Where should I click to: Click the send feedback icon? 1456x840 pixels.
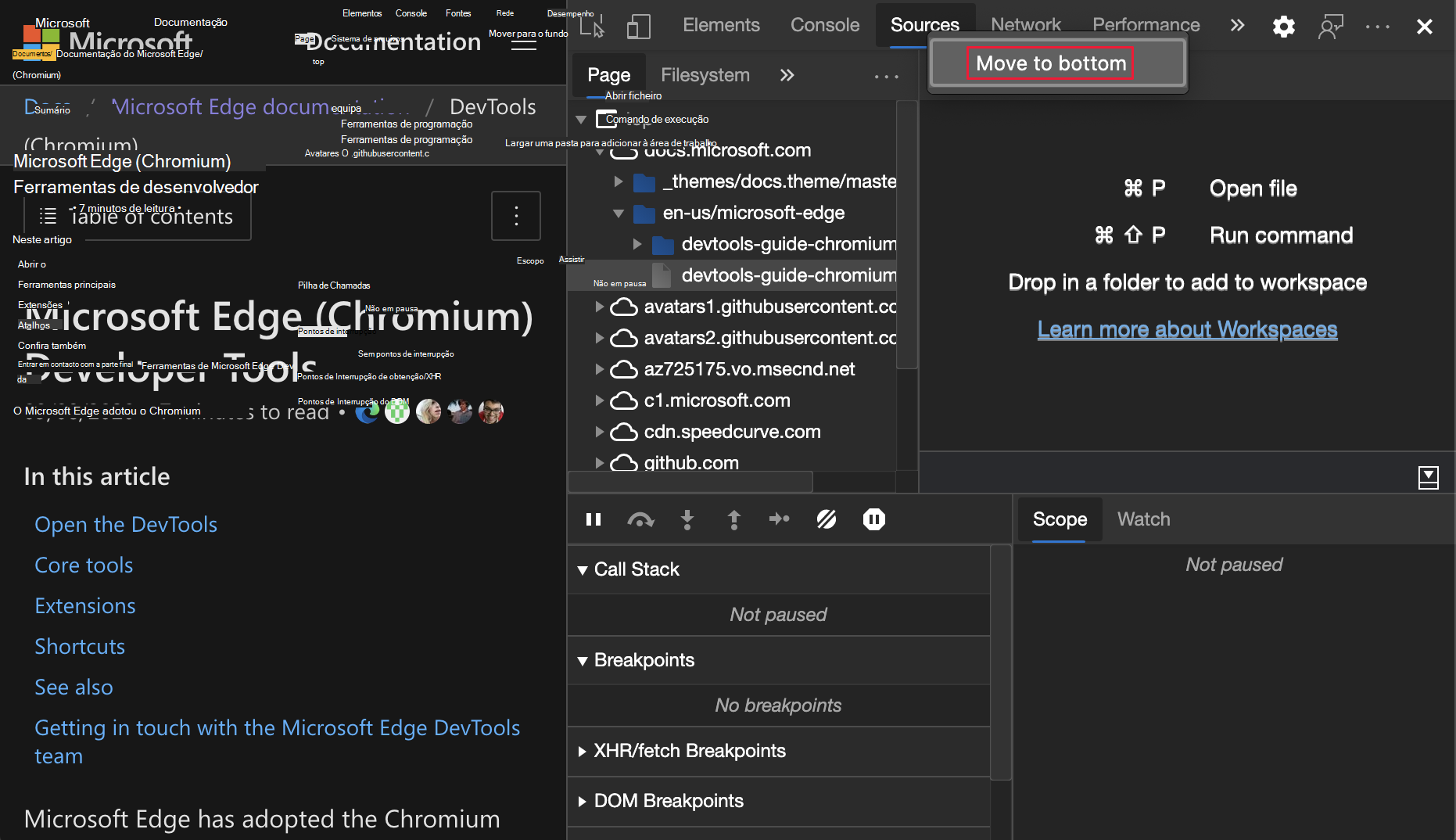coord(1330,27)
